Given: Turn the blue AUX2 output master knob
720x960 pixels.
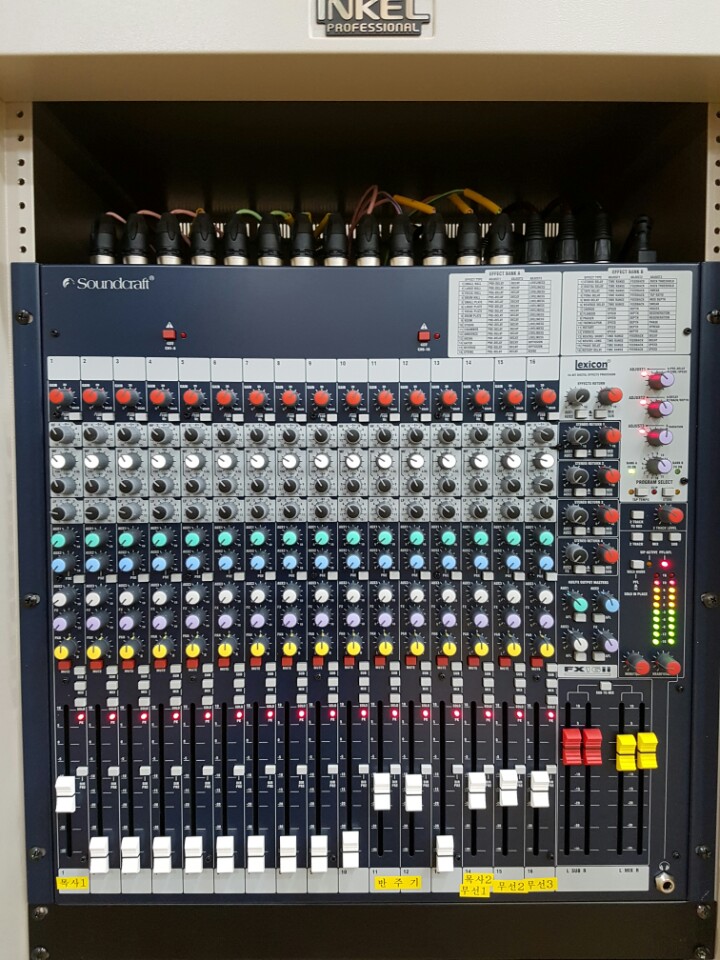Looking at the screenshot, I should pos(609,604).
